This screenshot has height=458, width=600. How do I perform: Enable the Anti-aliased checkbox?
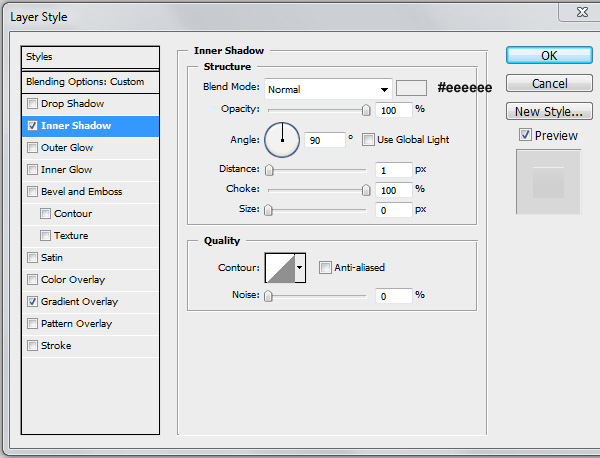pos(325,267)
